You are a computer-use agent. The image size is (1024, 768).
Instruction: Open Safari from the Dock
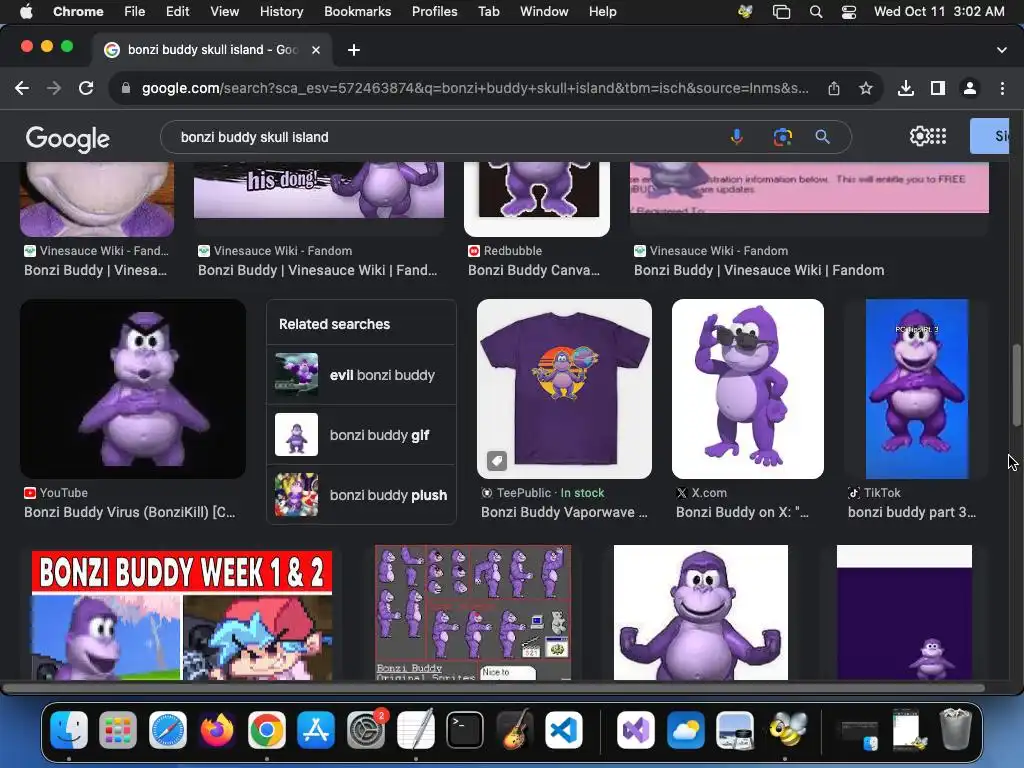(168, 729)
